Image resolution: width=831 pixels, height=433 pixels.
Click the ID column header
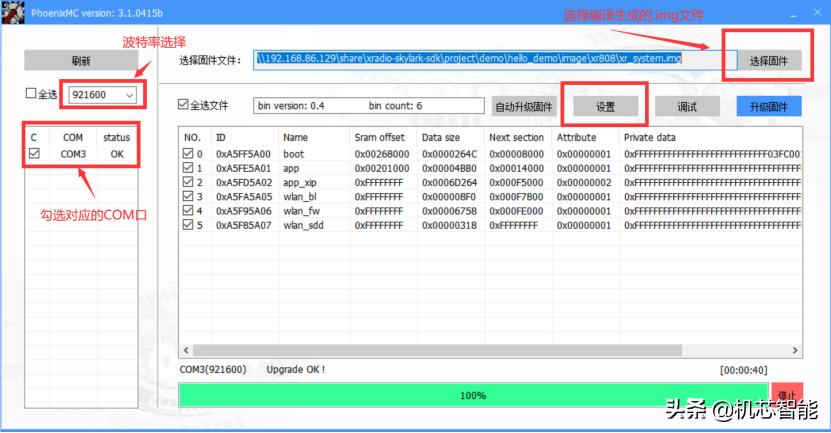(221, 138)
